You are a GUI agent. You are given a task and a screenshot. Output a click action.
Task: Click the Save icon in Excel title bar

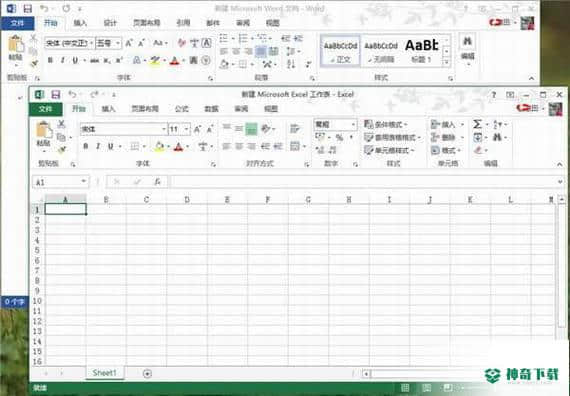(56, 95)
